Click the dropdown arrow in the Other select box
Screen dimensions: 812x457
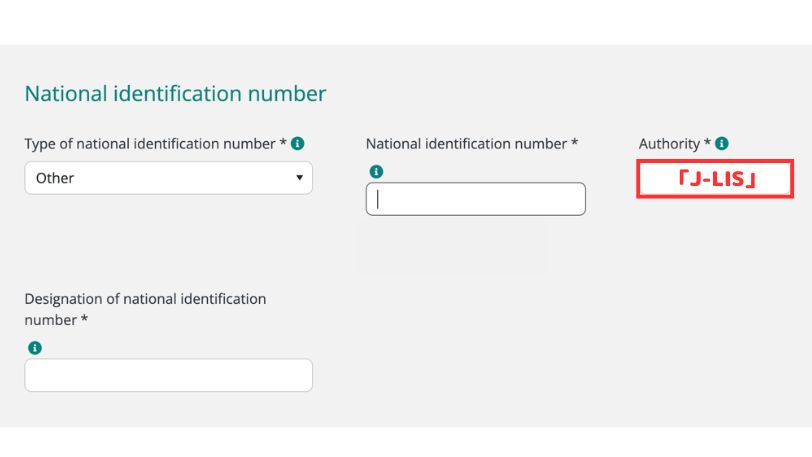pos(299,178)
